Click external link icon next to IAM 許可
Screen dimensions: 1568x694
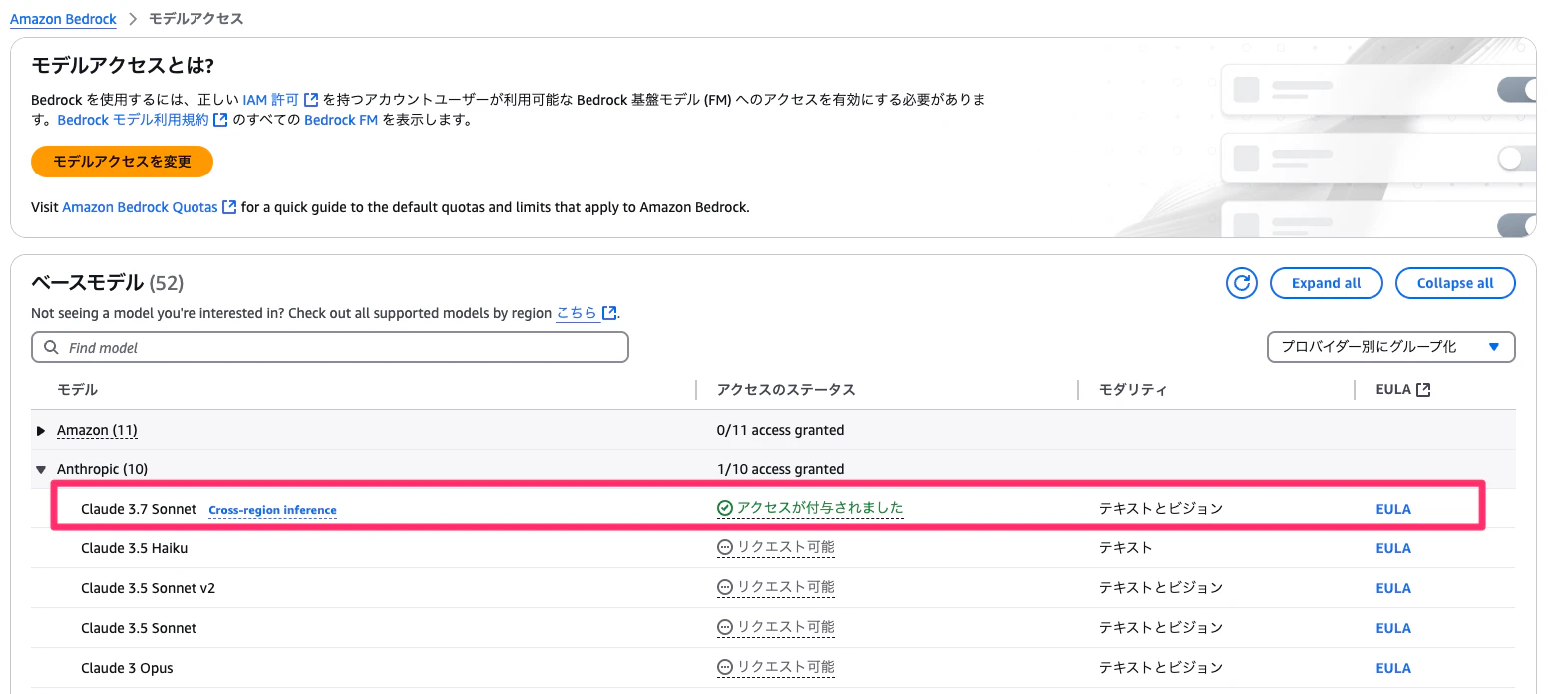311,100
